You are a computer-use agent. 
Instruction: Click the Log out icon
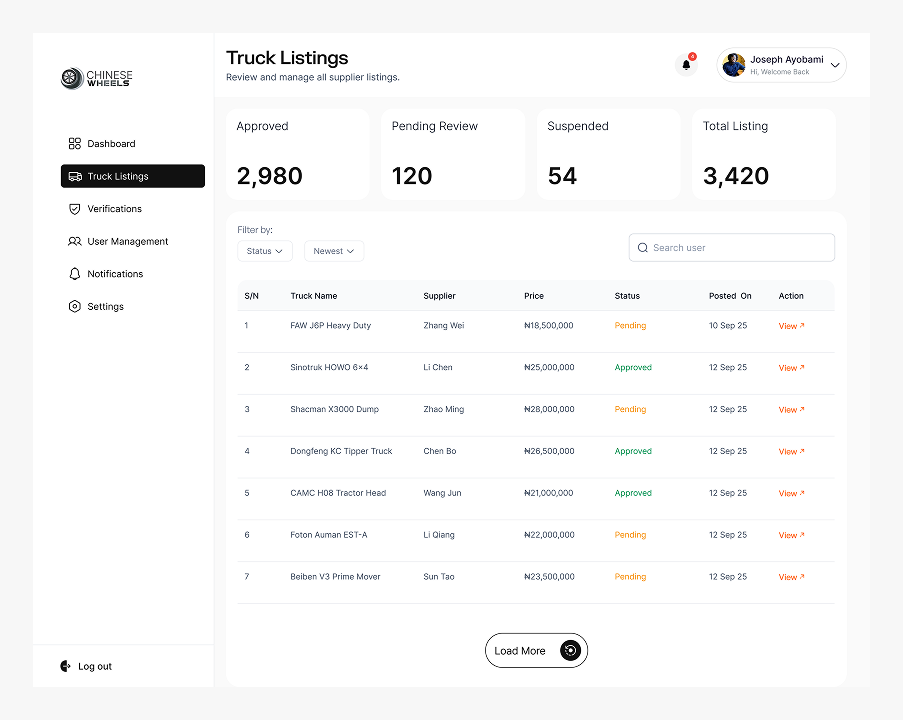click(x=66, y=666)
